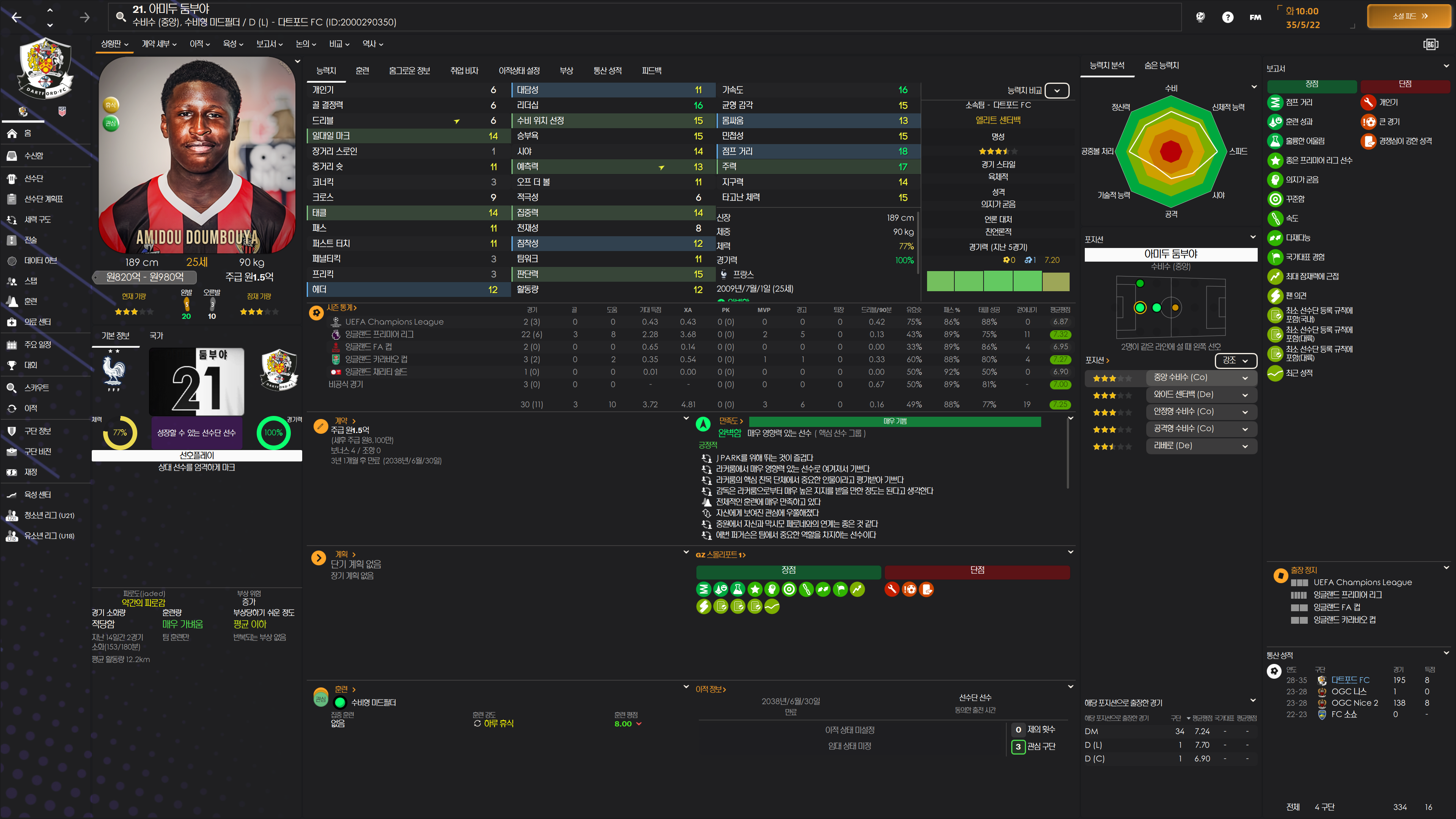1456x819 pixels.
Task: Click the DM row in position appearances table
Action: click(x=1170, y=731)
